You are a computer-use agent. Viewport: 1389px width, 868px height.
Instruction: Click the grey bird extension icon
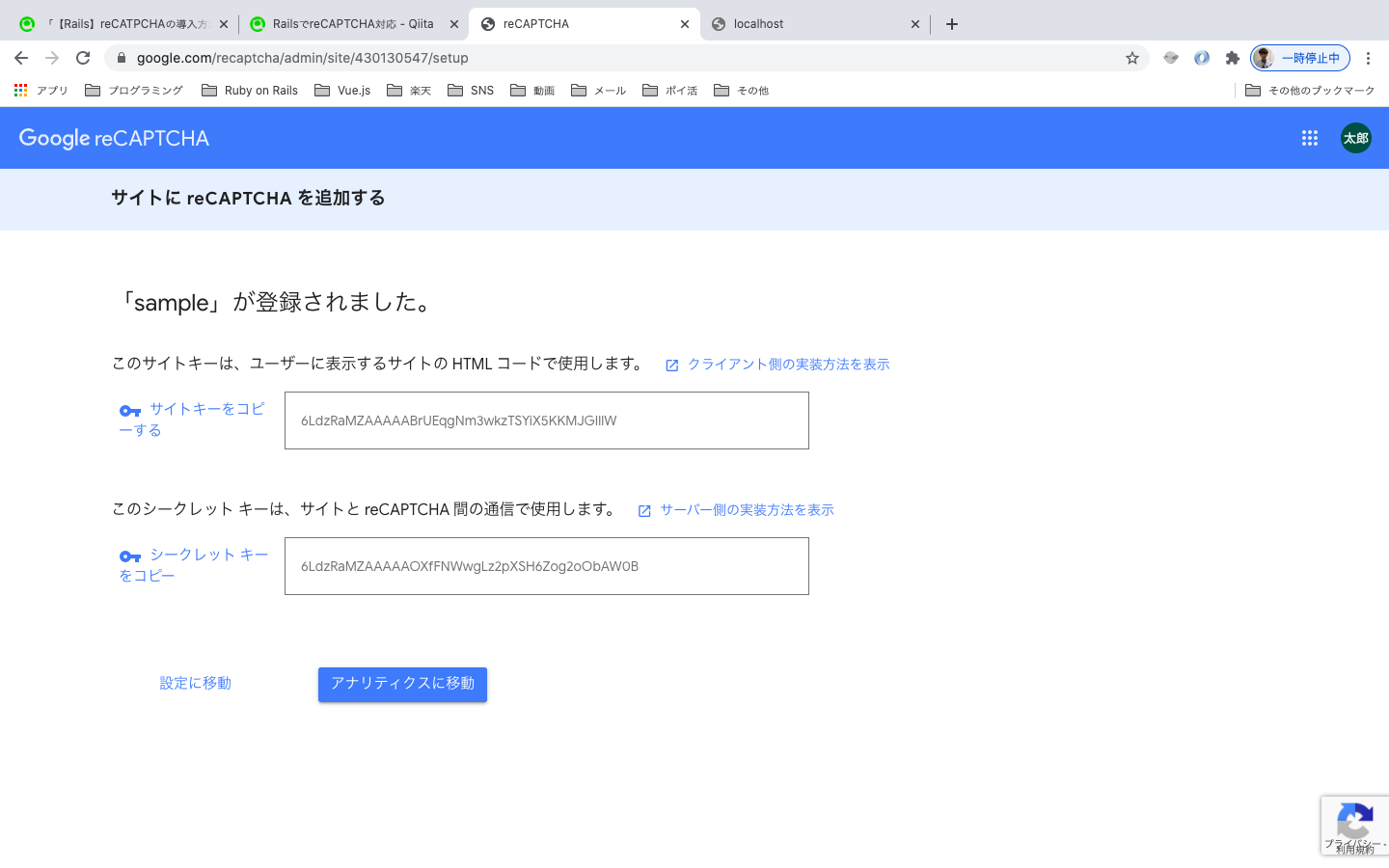[1171, 58]
